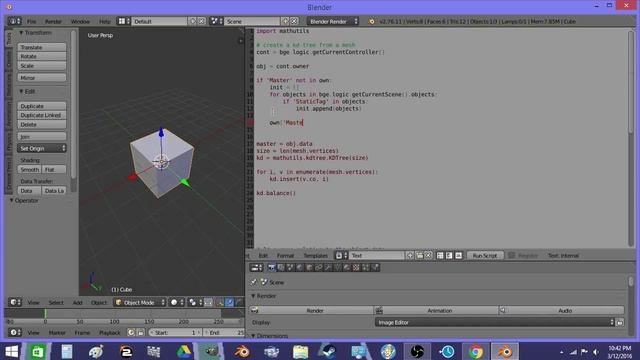Image resolution: width=640 pixels, height=360 pixels.
Task: Open Google Drive from the taskbar
Action: tap(184, 351)
